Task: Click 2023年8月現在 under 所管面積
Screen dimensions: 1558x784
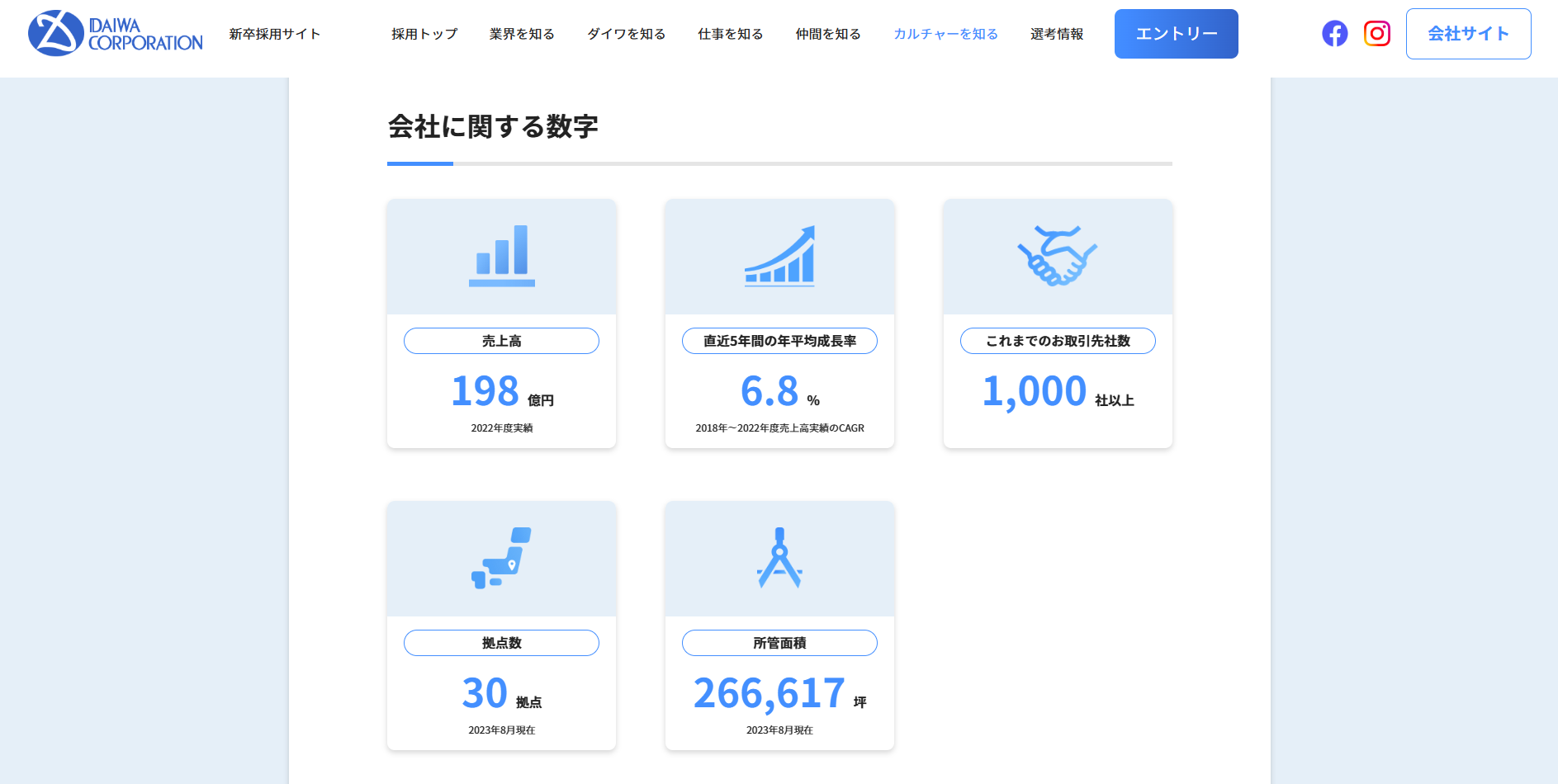Action: 779,730
